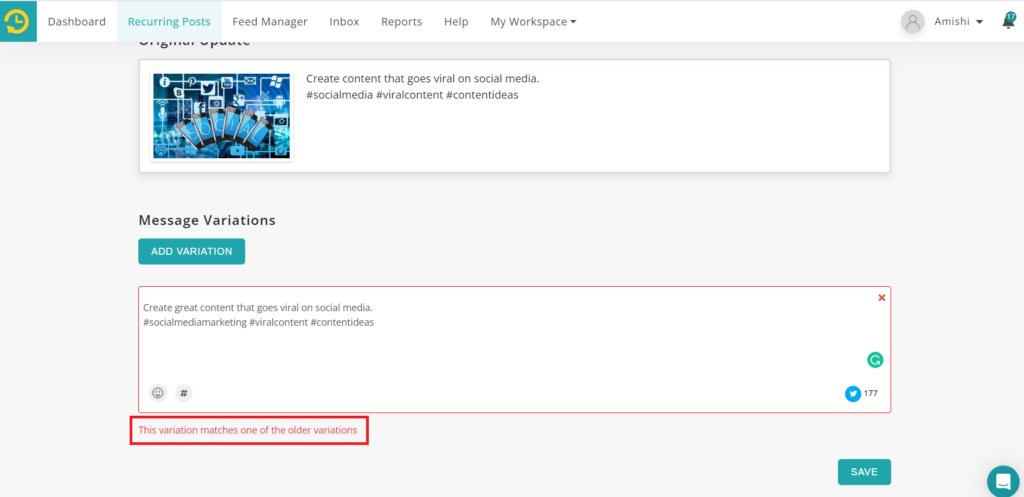Viewport: 1024px width, 497px height.
Task: Expand the Amishi account dropdown
Action: [x=959, y=22]
